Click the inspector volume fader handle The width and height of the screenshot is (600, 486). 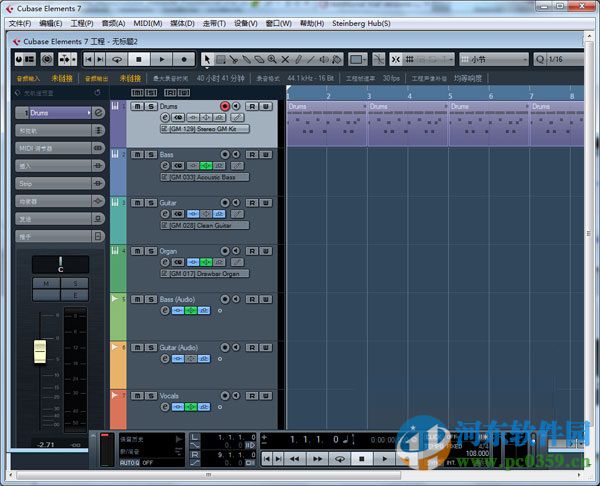40,351
